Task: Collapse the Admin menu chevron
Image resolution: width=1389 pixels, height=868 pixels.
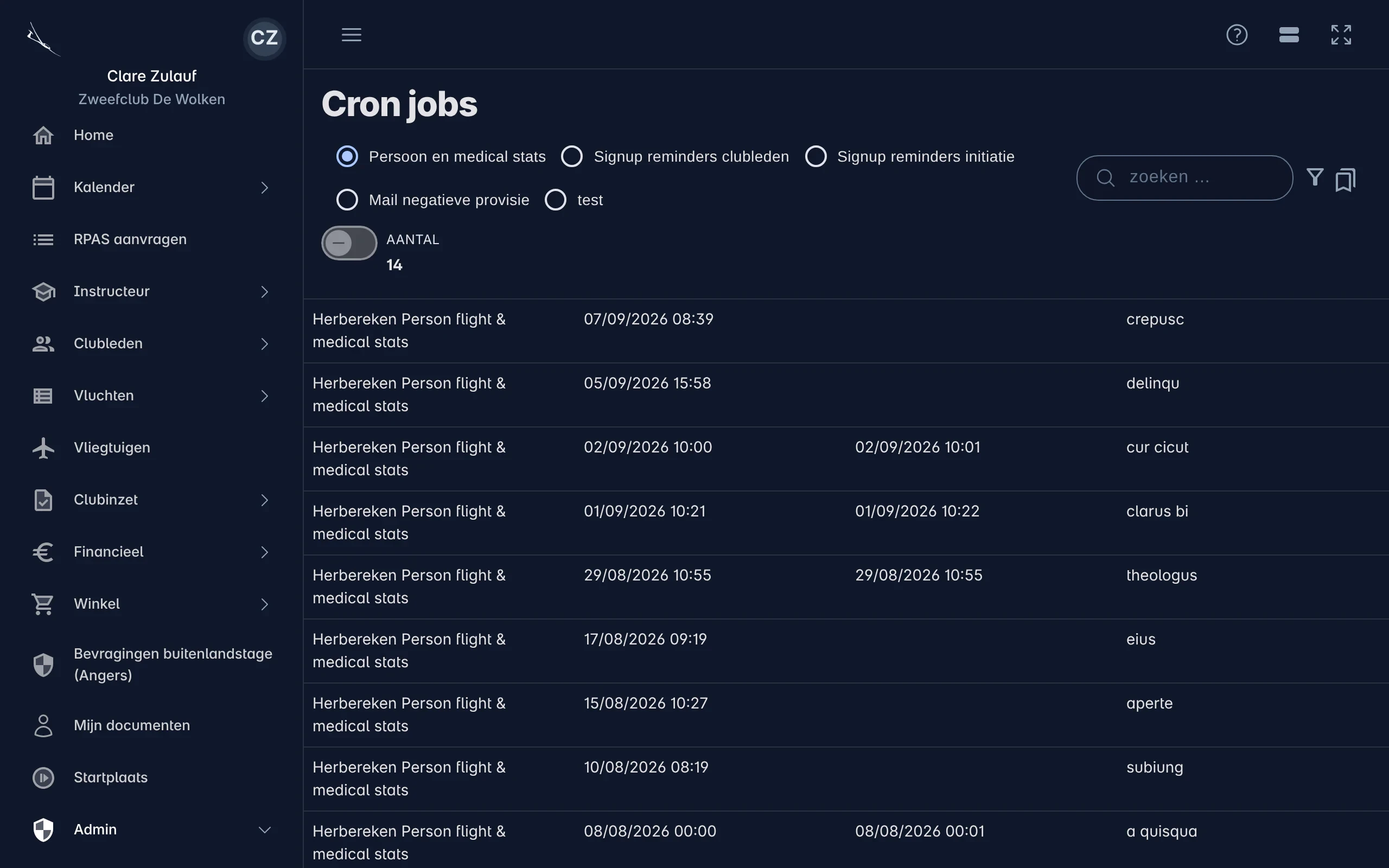Action: (x=265, y=830)
